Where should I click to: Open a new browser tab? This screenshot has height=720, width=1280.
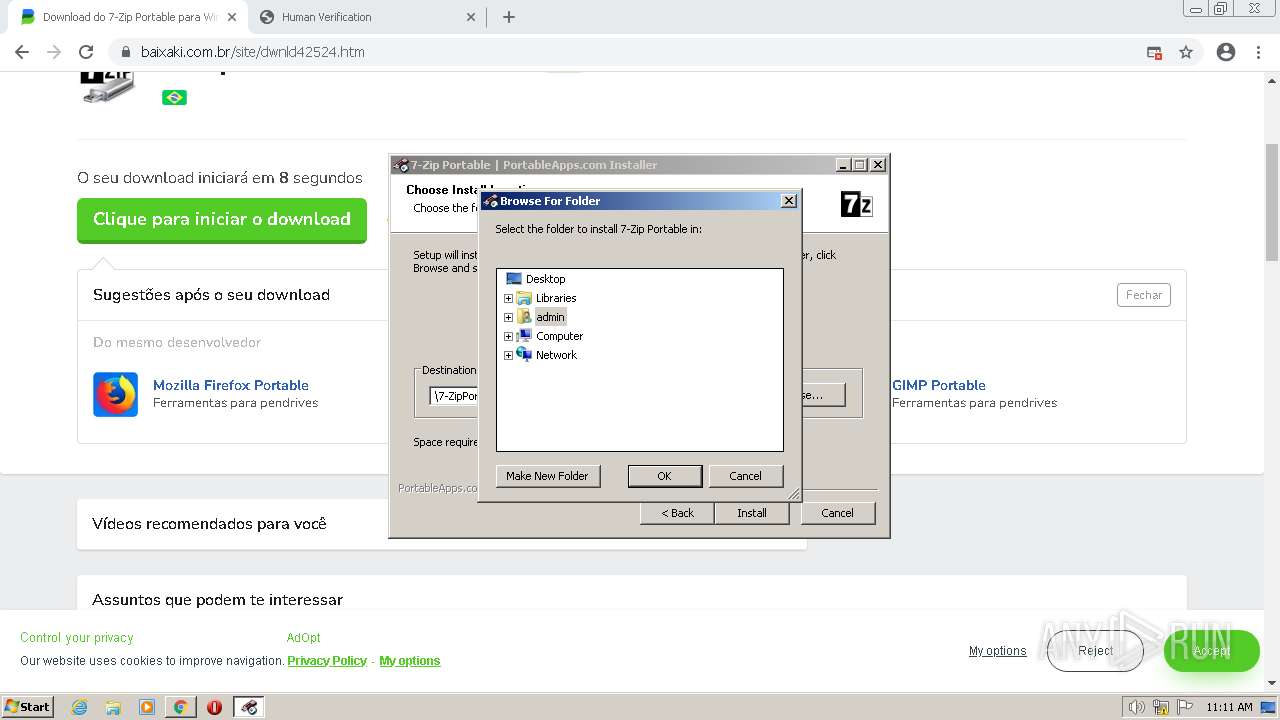[x=509, y=17]
